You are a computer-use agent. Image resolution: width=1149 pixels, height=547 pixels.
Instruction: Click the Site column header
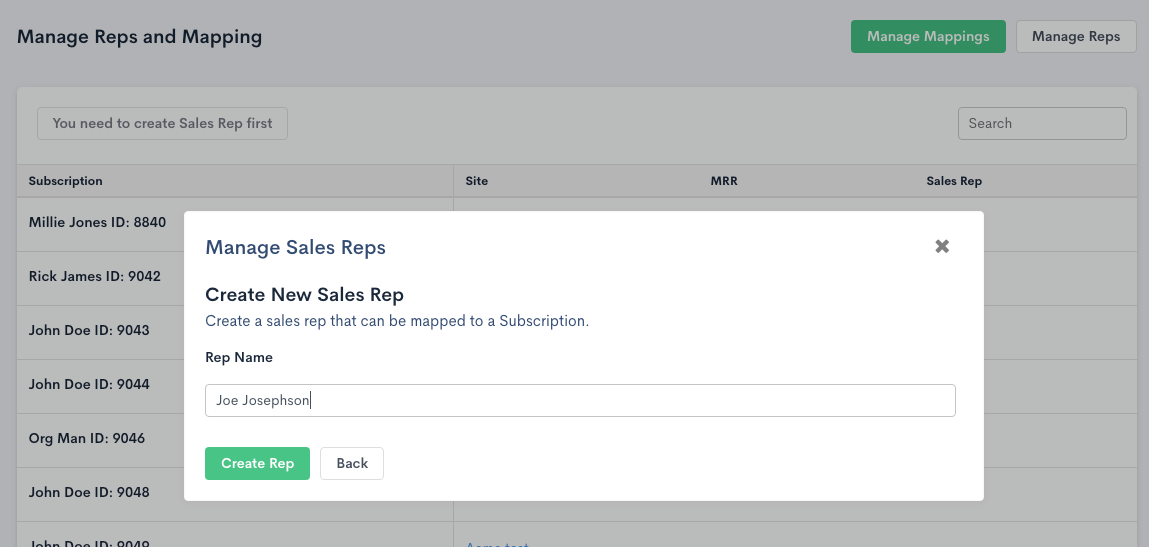click(476, 181)
